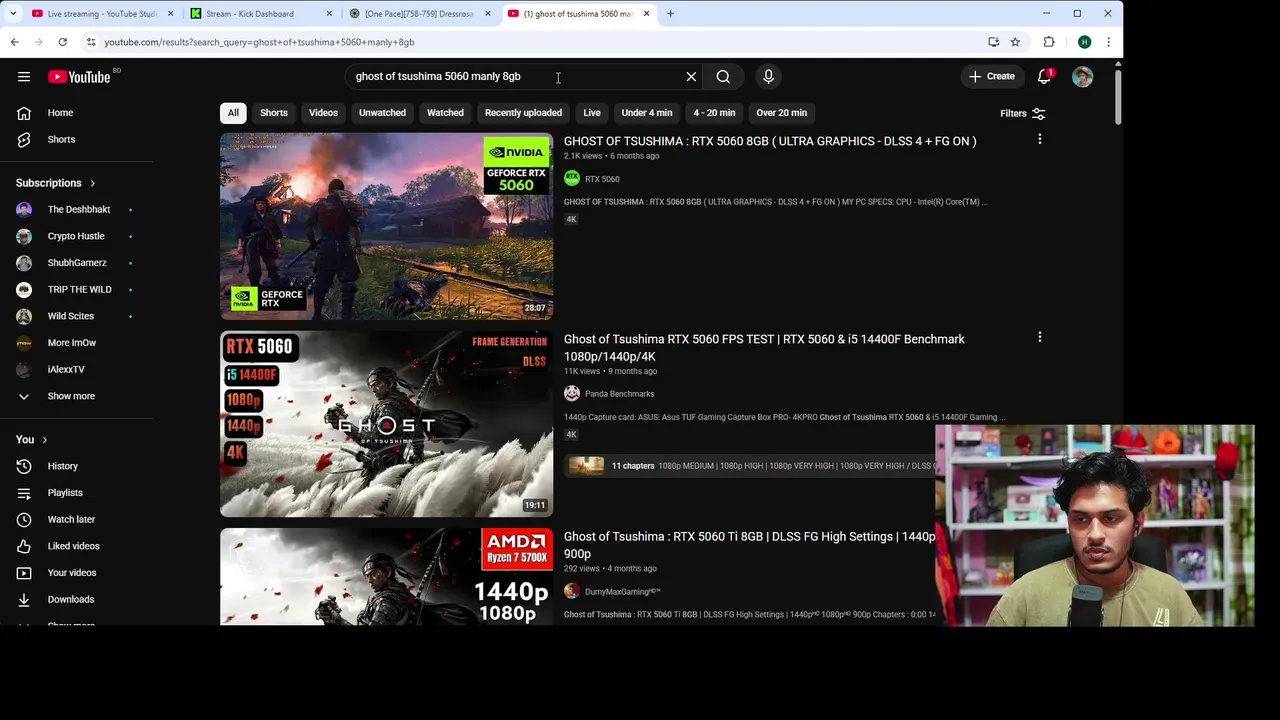Viewport: 1280px width, 720px height.
Task: Open more options for RTX 5060 8GB video
Action: pyautogui.click(x=1039, y=140)
